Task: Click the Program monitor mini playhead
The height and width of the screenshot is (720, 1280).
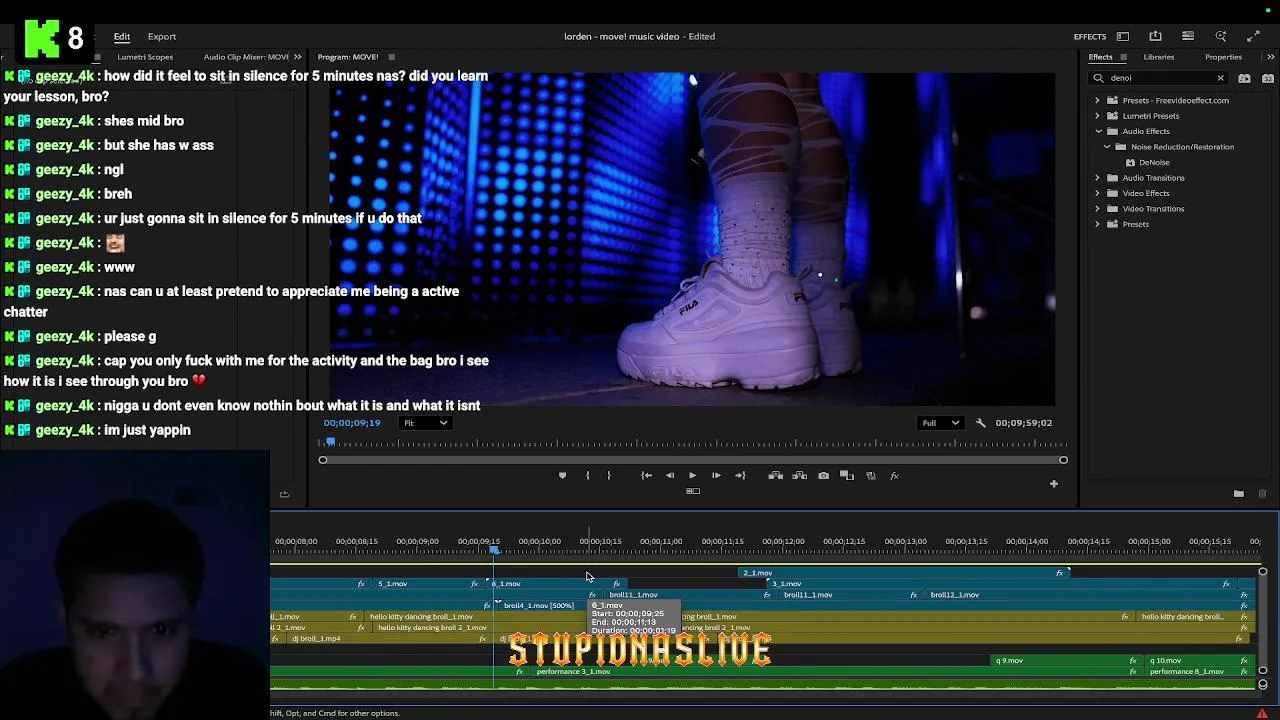Action: [330, 441]
